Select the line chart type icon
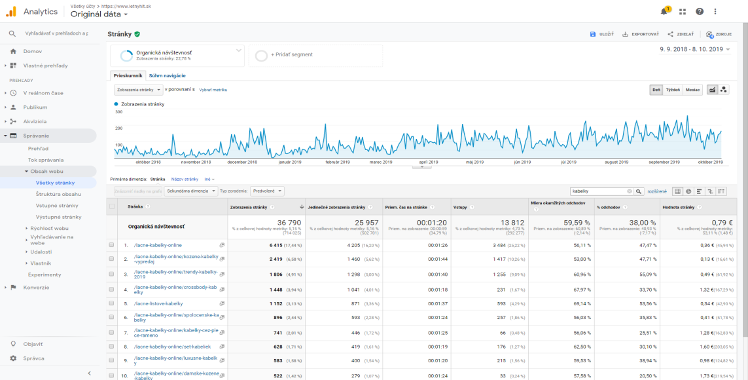This screenshot has height=380, width=748. pos(712,90)
